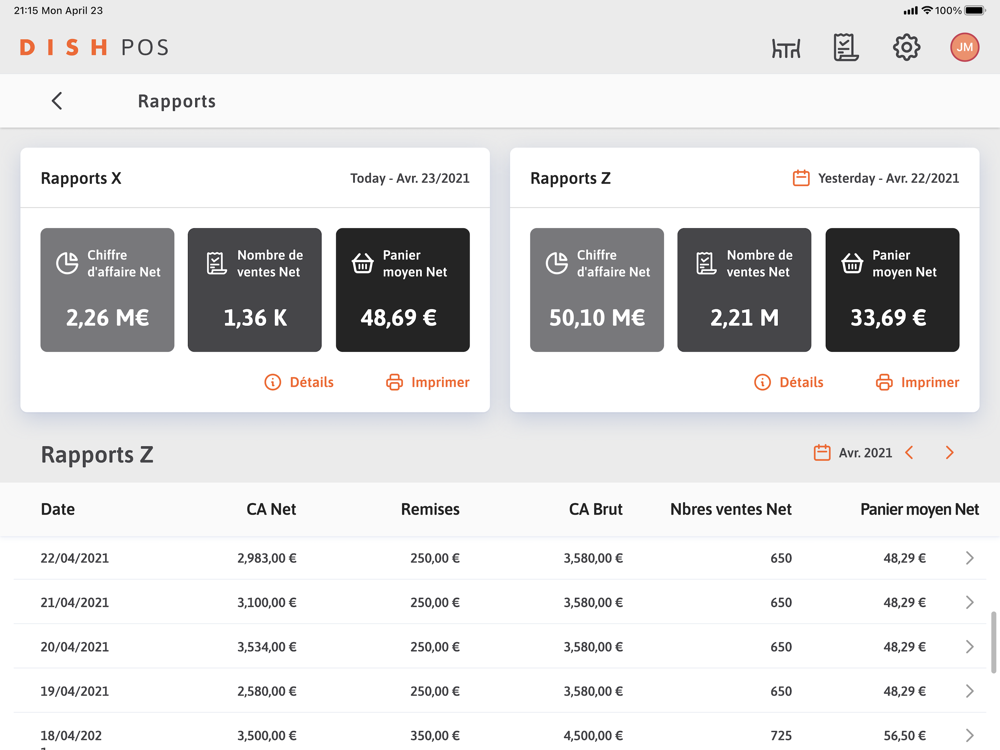
Task: Click the CA Net column header
Action: coord(271,509)
